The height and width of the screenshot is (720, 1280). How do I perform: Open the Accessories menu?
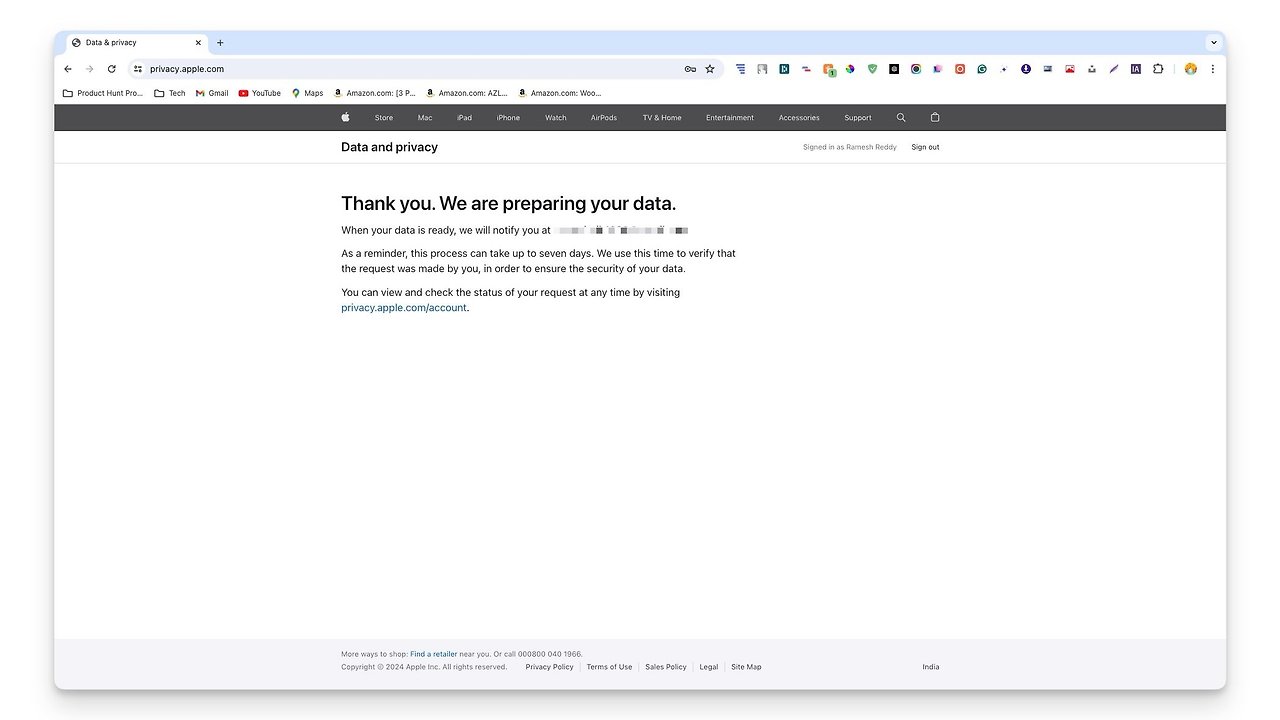[x=799, y=118]
